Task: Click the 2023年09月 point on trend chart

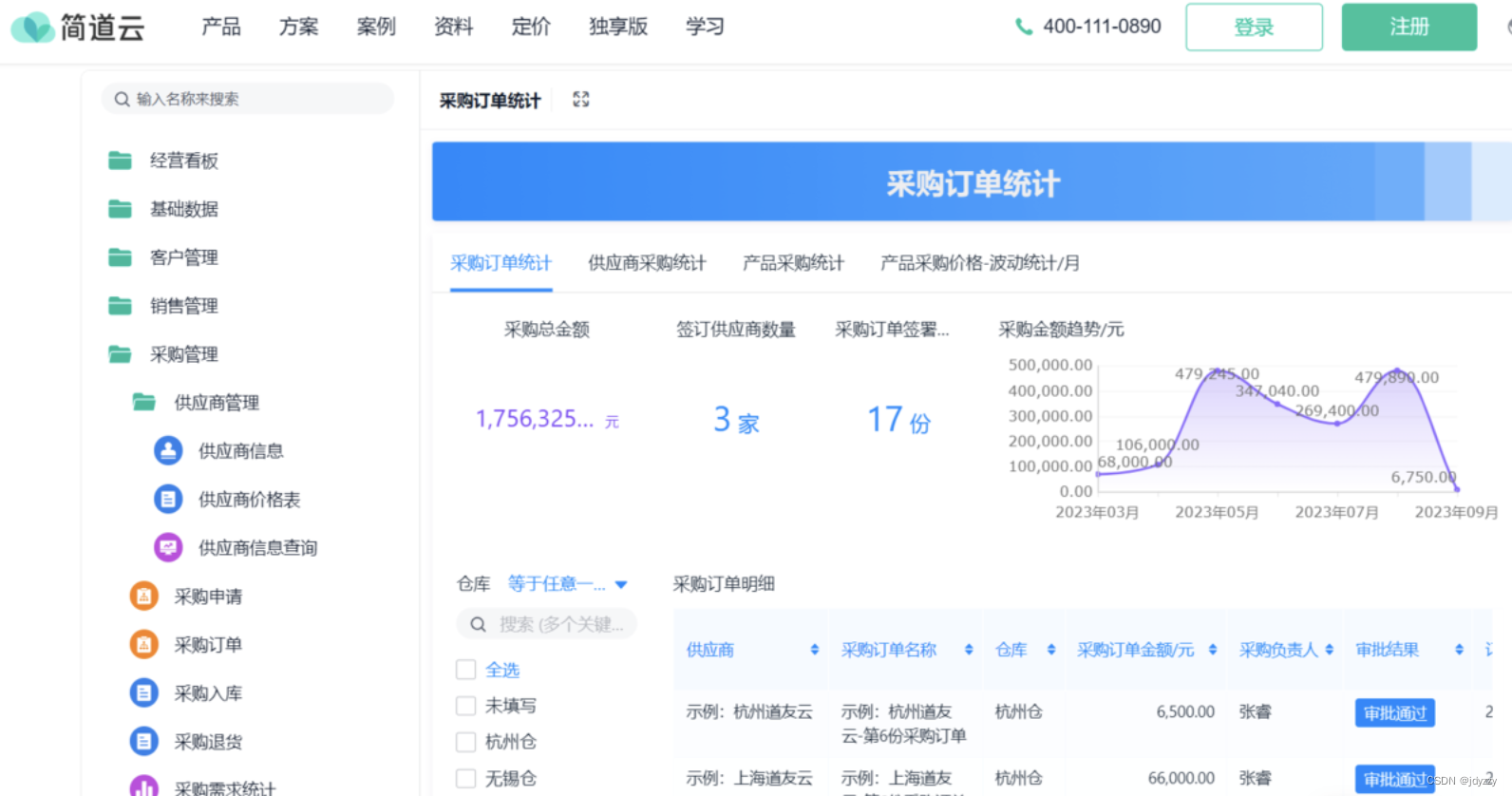Action: coord(1457,489)
